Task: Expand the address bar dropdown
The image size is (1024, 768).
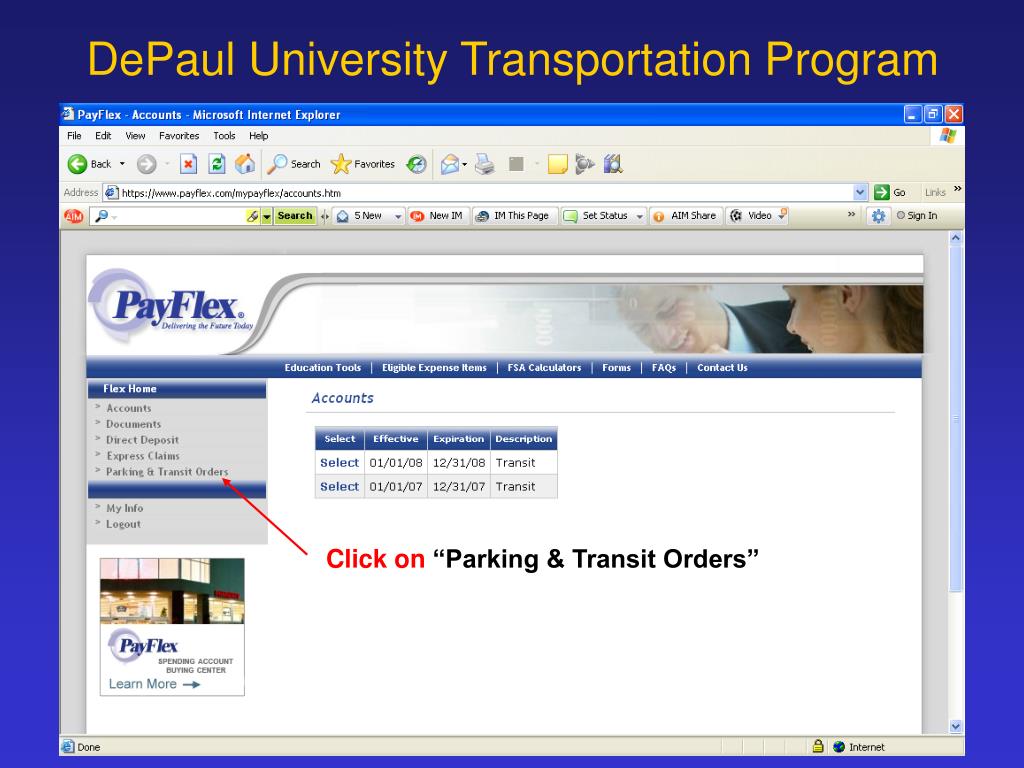Action: click(860, 192)
